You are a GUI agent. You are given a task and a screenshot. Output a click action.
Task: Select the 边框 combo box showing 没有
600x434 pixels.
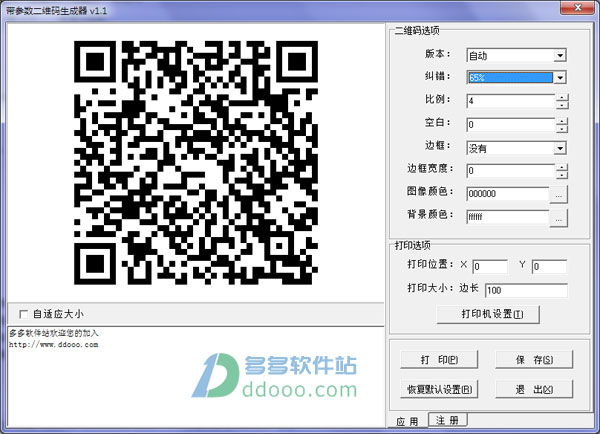click(x=516, y=148)
